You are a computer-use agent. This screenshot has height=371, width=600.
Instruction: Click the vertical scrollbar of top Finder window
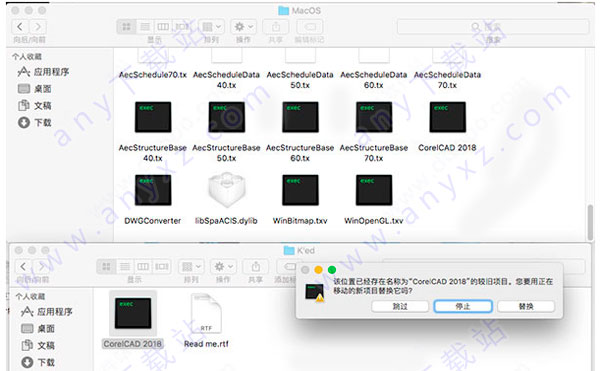[x=590, y=223]
